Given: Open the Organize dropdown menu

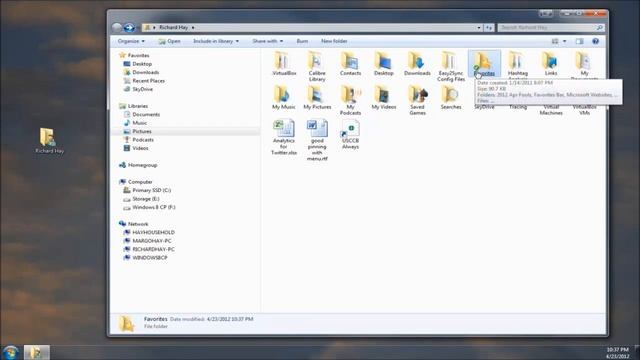Looking at the screenshot, I should point(131,41).
